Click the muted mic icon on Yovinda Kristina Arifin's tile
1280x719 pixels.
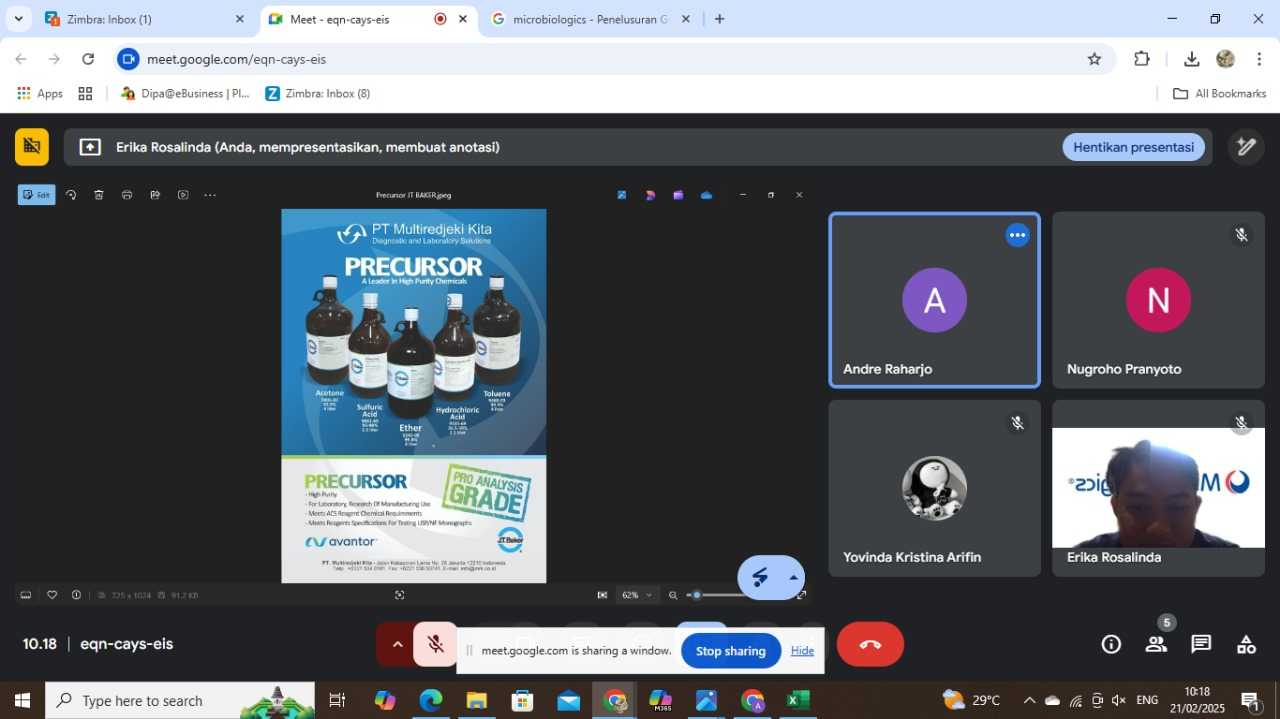click(1017, 423)
